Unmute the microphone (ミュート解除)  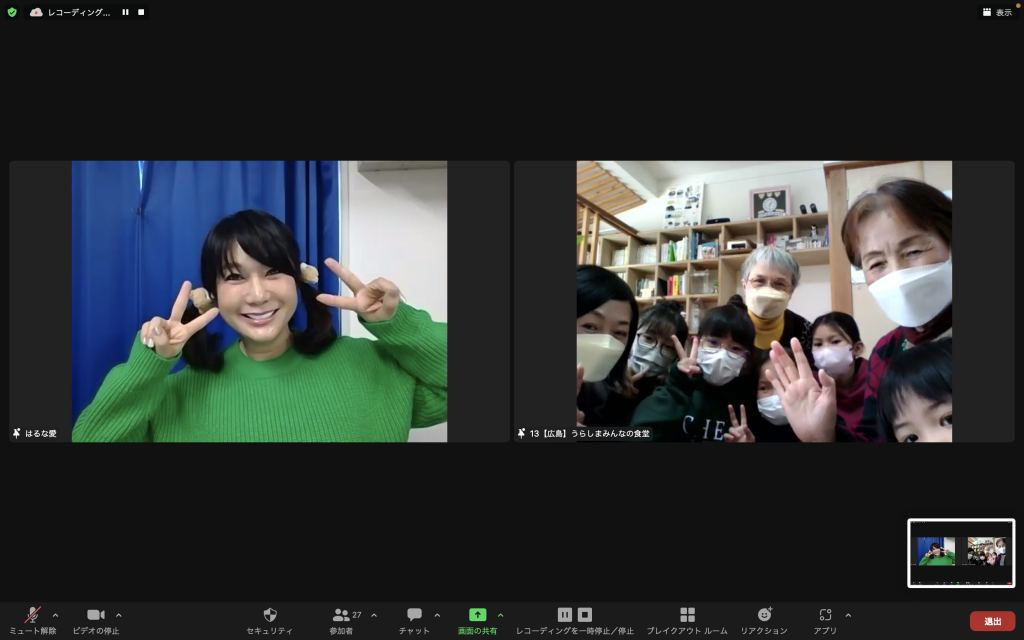tap(33, 615)
